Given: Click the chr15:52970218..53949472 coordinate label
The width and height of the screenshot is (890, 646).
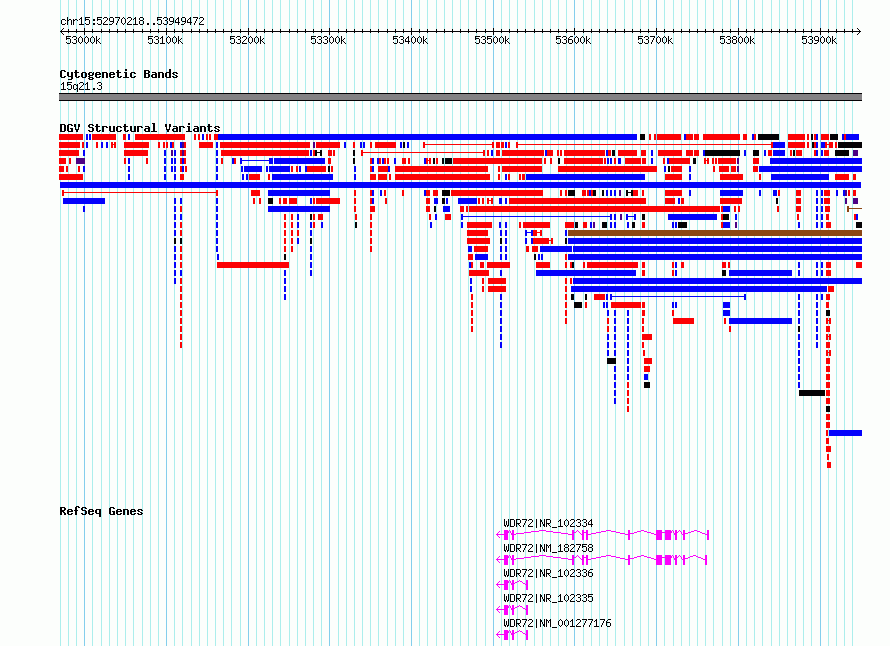Looking at the screenshot, I should (x=132, y=21).
